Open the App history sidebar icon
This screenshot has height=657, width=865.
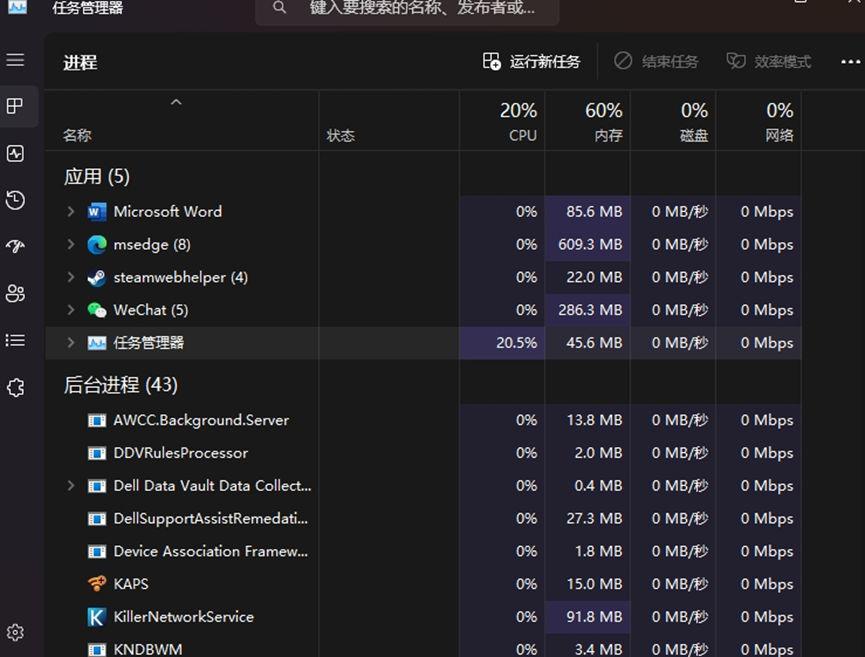pos(15,200)
